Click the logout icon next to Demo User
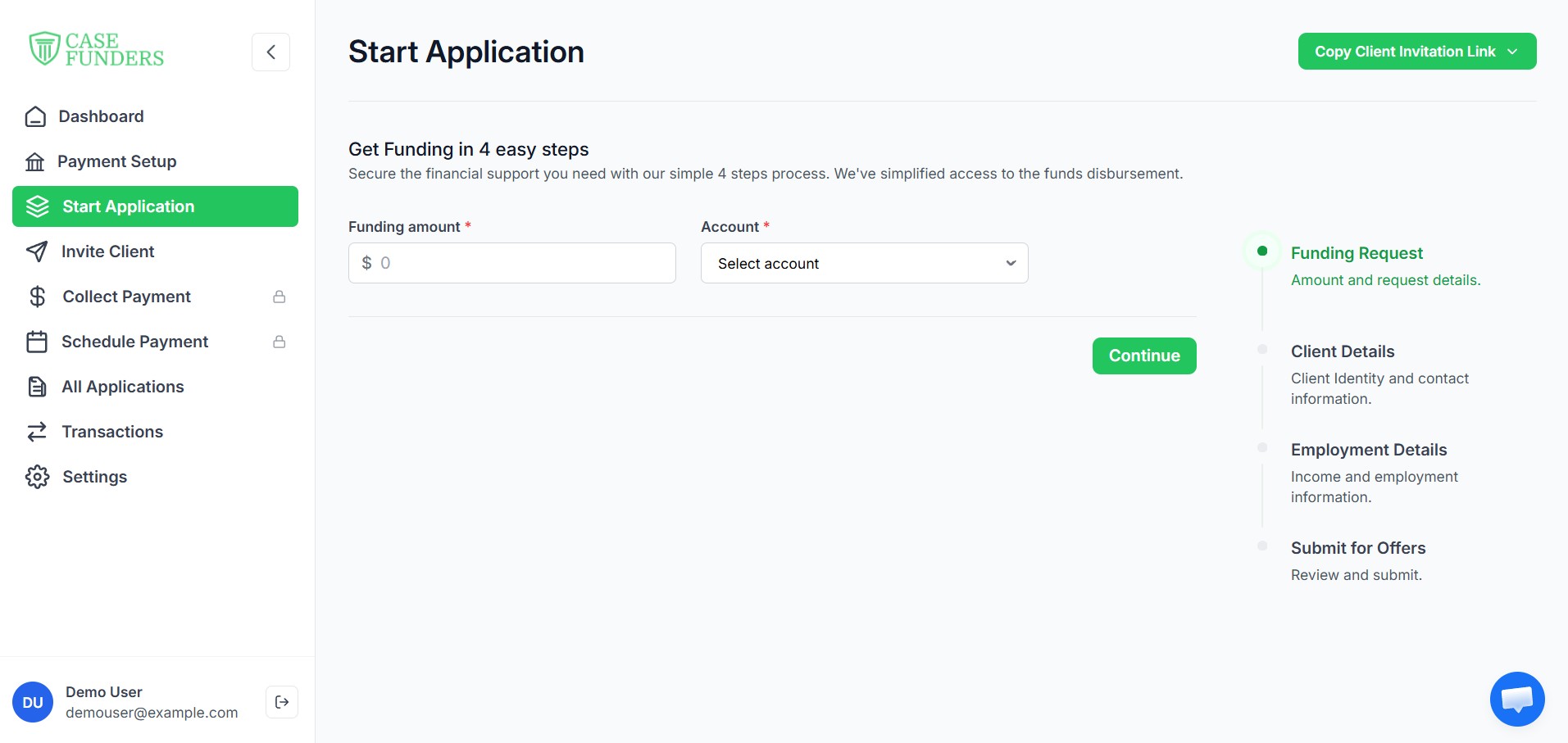Image resolution: width=1568 pixels, height=743 pixels. [282, 702]
